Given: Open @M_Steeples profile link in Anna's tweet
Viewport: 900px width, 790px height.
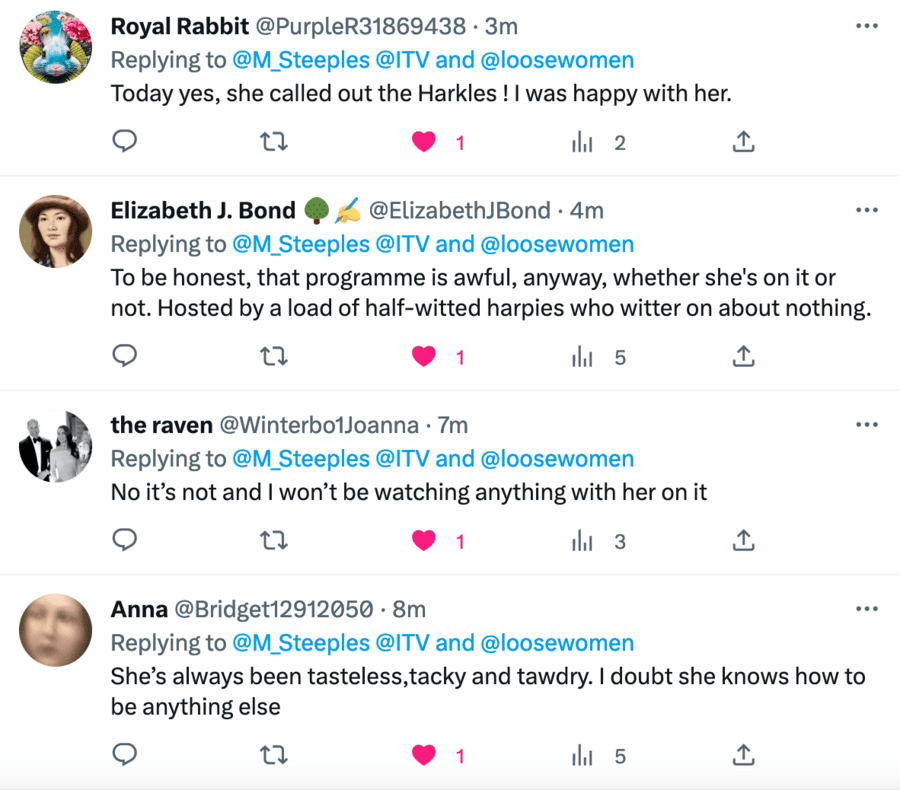Looking at the screenshot, I should 301,643.
